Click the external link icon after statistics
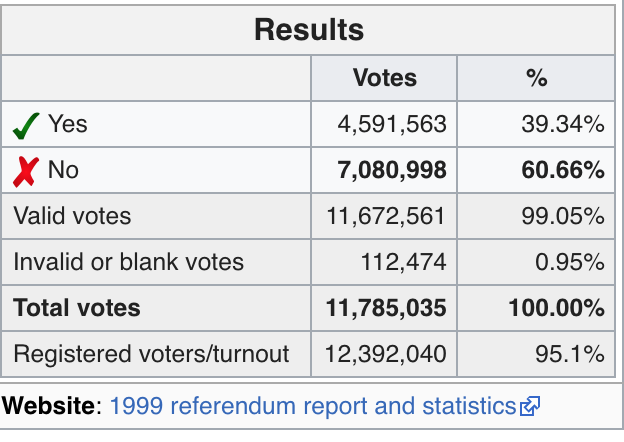 530,407
